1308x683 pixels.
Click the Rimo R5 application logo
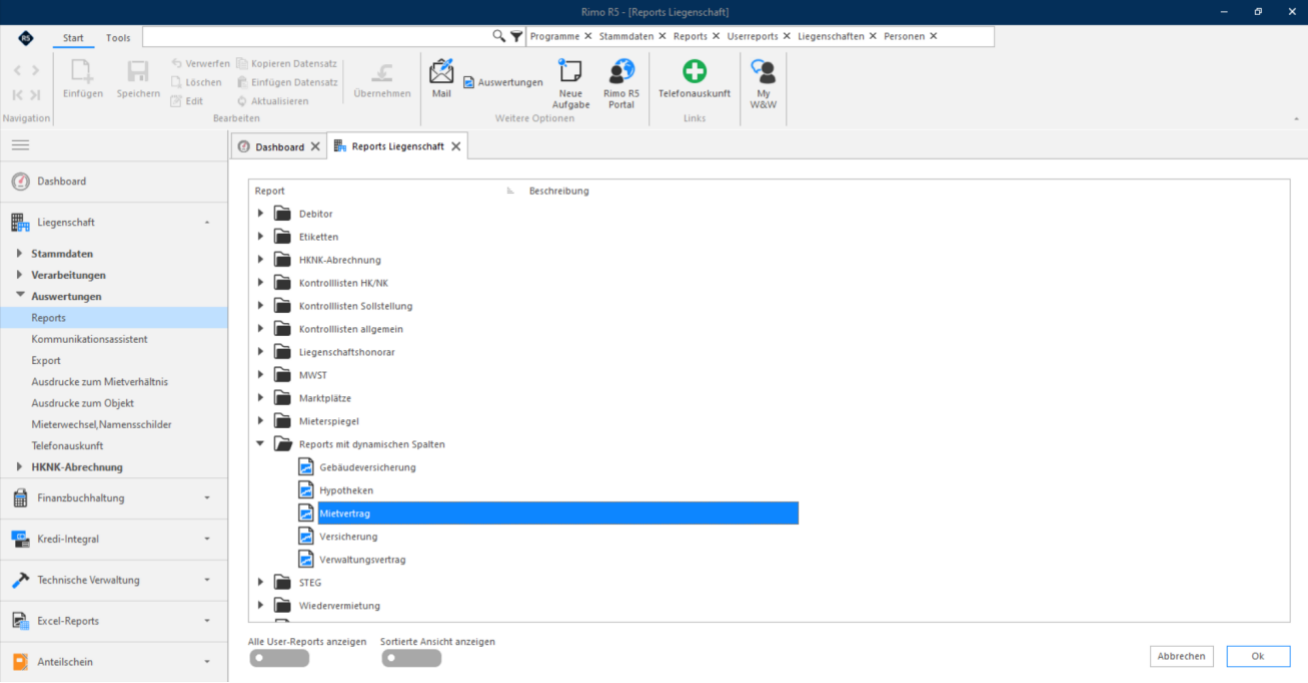tap(26, 38)
